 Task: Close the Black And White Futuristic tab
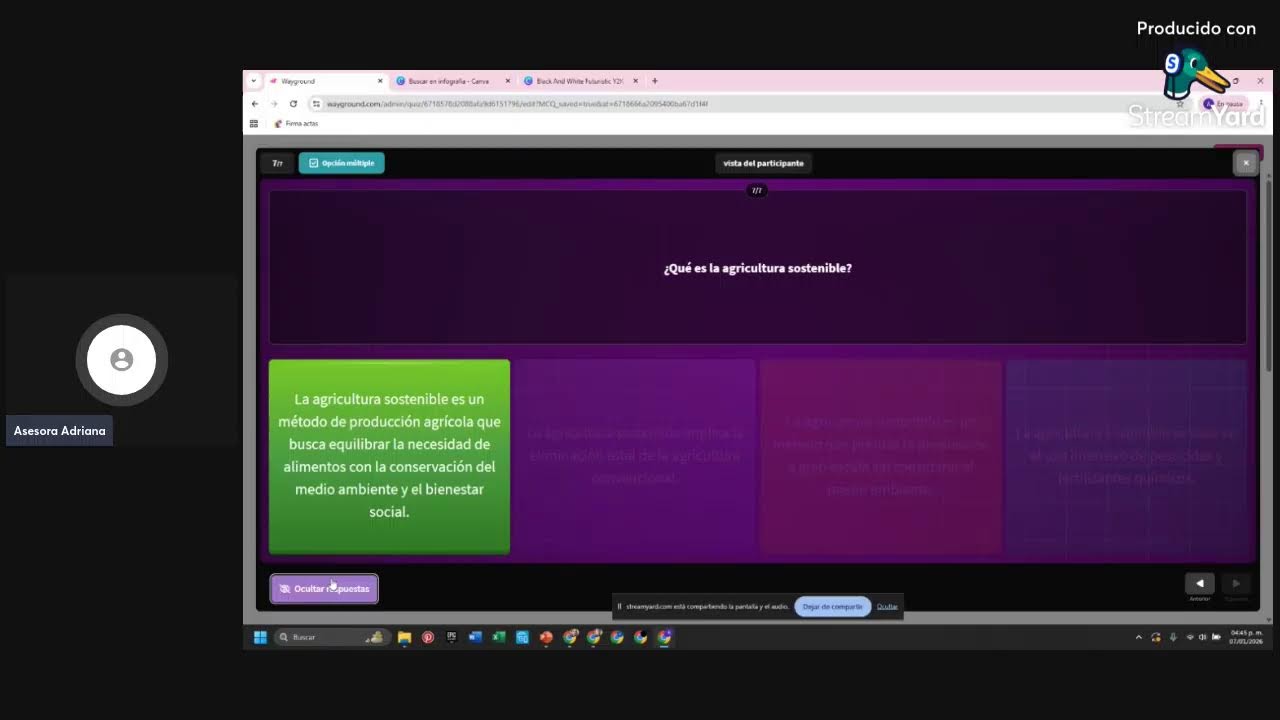pos(635,81)
